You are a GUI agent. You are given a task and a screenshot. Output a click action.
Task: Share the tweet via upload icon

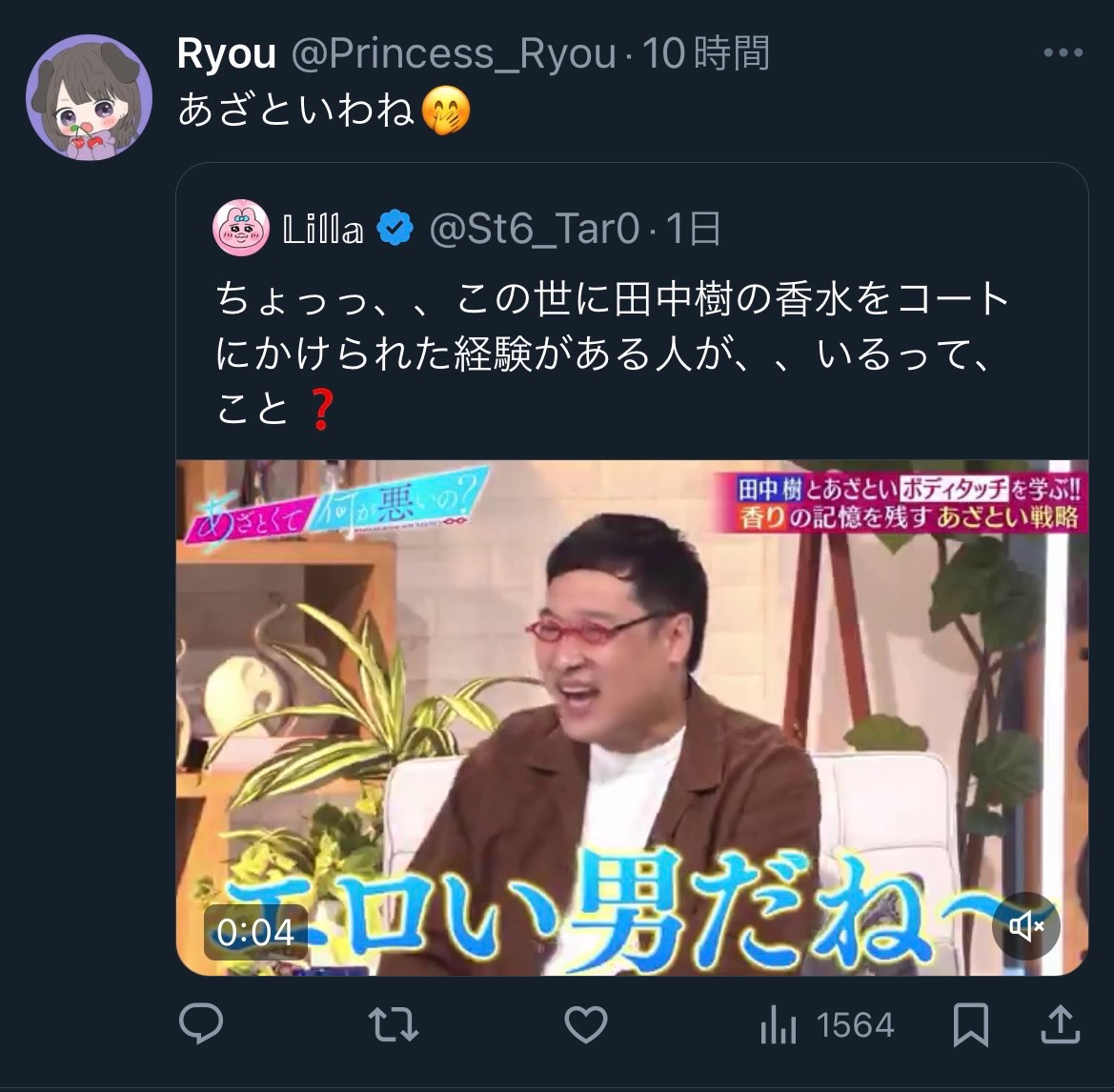[1060, 1023]
